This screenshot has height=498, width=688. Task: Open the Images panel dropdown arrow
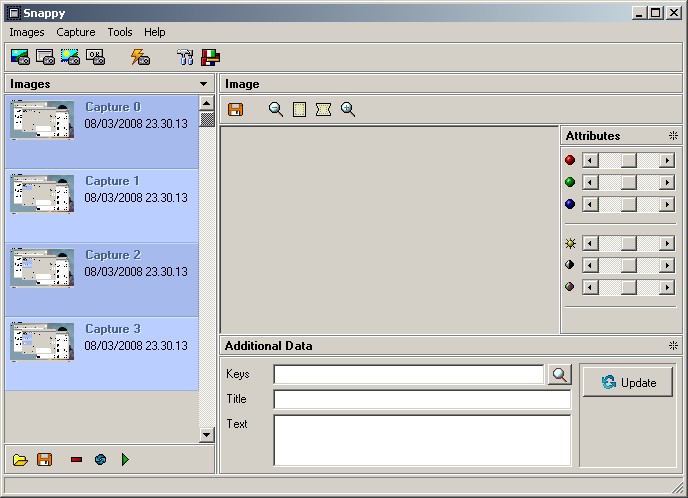[x=204, y=84]
